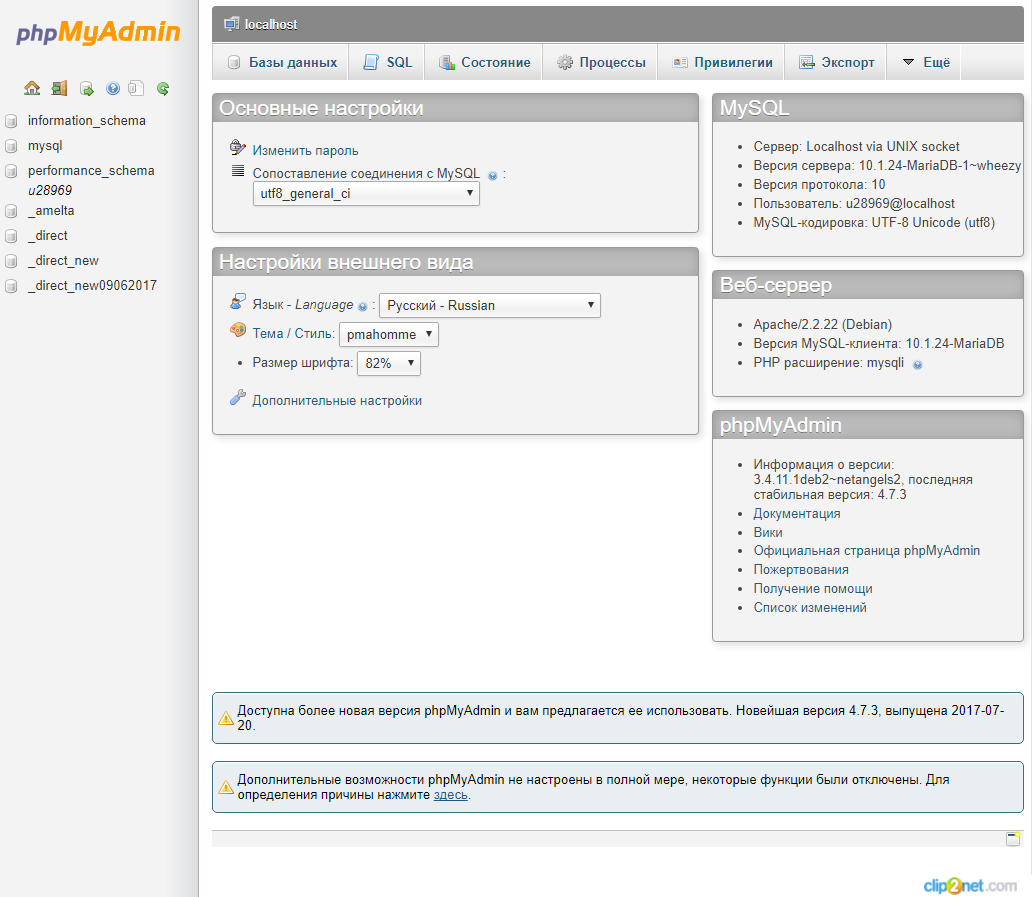Click help icon beside PHP расширение: mysqli
Image resolution: width=1032 pixels, height=897 pixels.
pyautogui.click(x=917, y=365)
